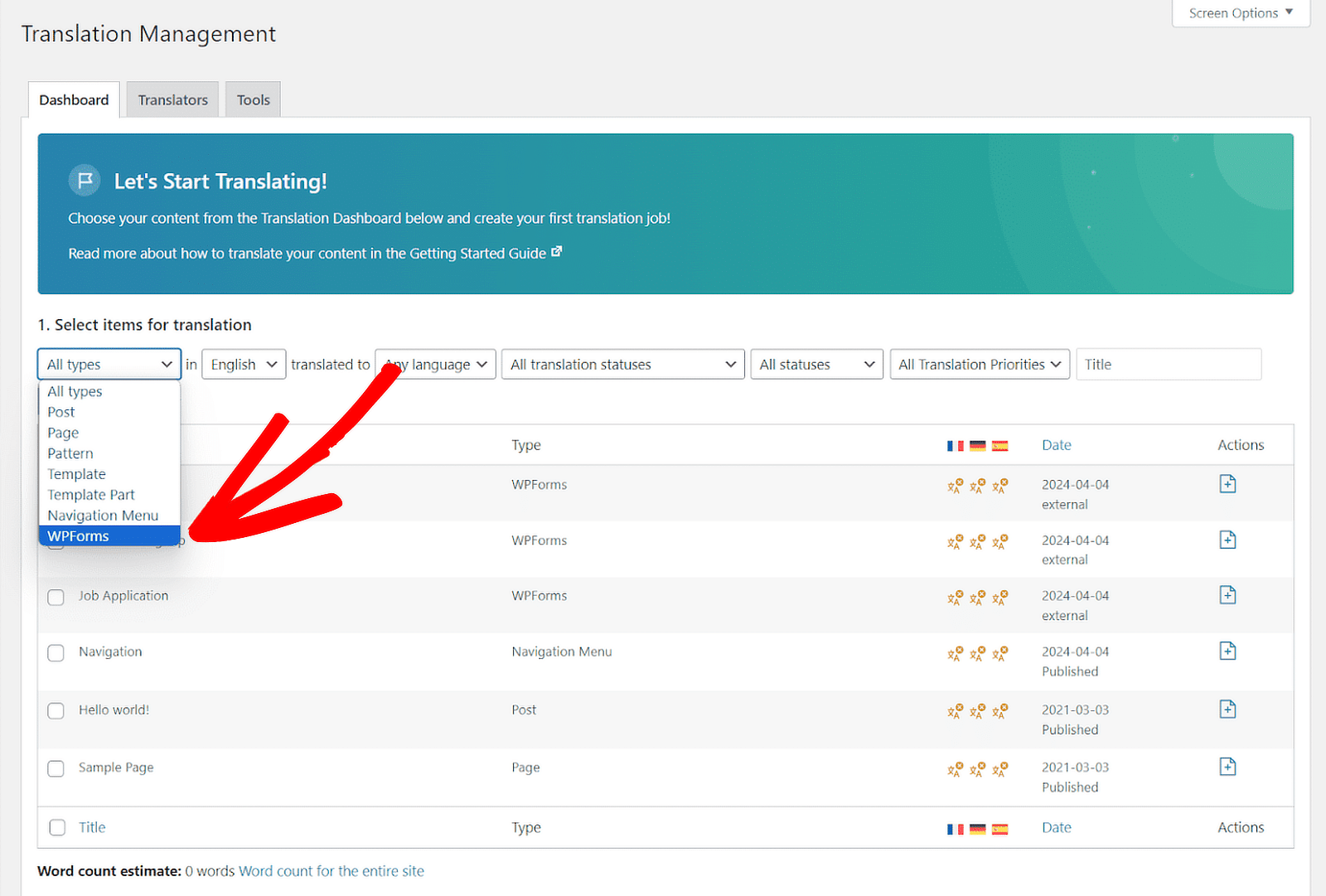Click the French flag icon in the table header
This screenshot has width=1326, height=896.
click(x=955, y=445)
